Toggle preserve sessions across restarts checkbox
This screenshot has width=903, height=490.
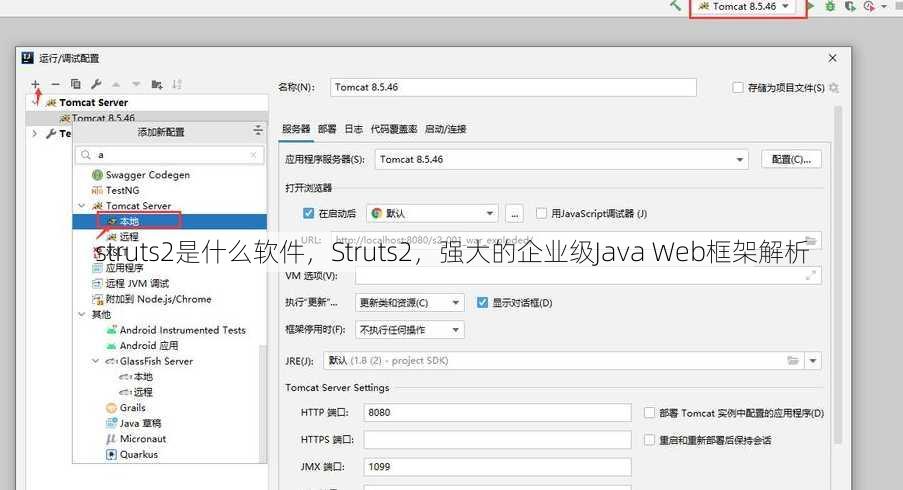tap(649, 440)
